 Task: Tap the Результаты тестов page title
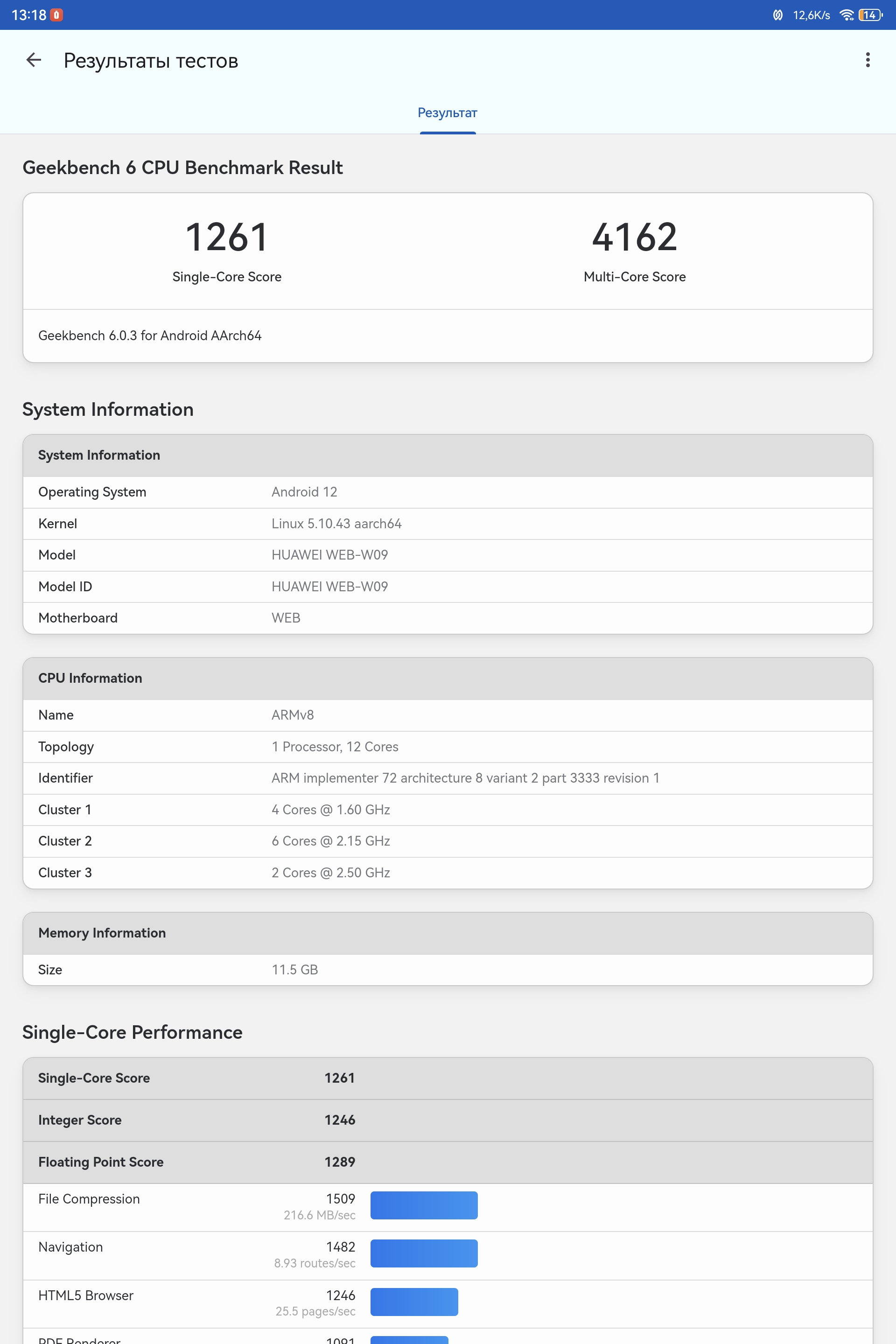click(151, 61)
